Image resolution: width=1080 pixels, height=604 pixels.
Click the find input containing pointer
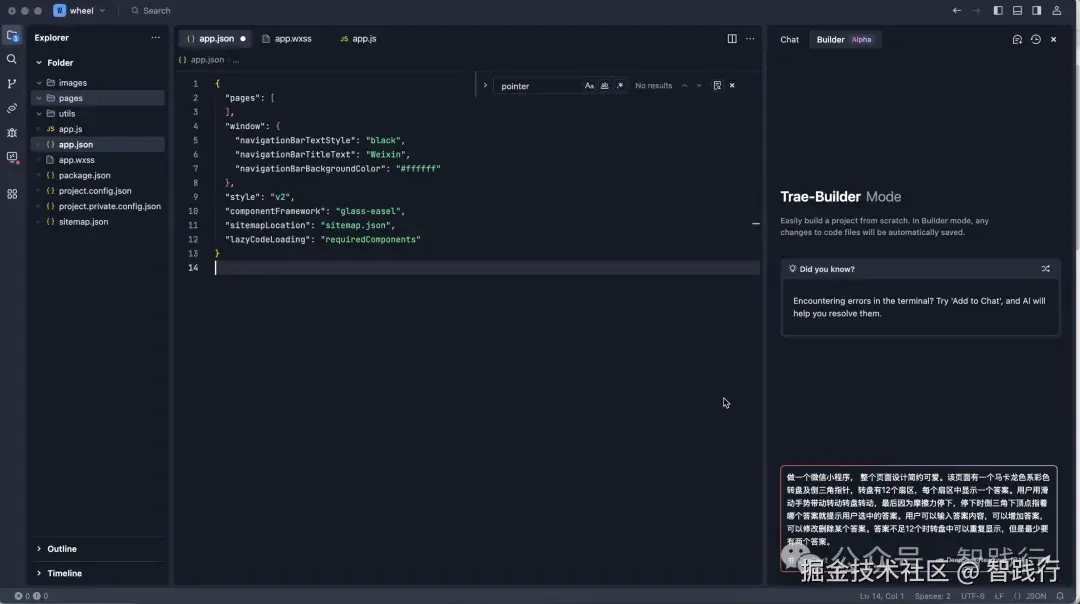[x=539, y=86]
